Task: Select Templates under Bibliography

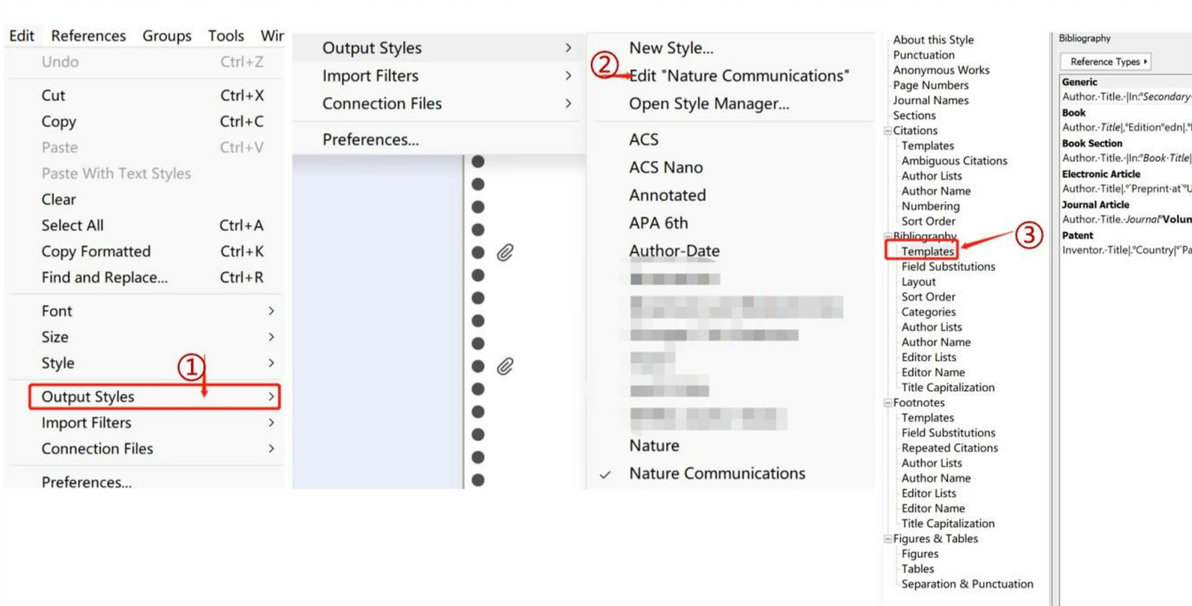Action: pos(927,251)
